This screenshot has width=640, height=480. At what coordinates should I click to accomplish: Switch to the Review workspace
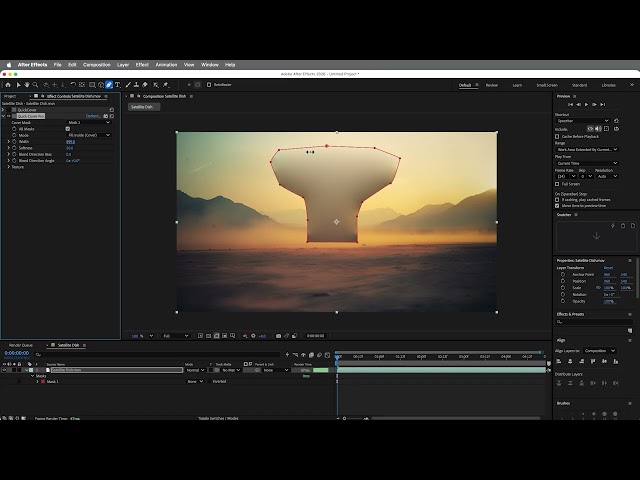point(491,85)
